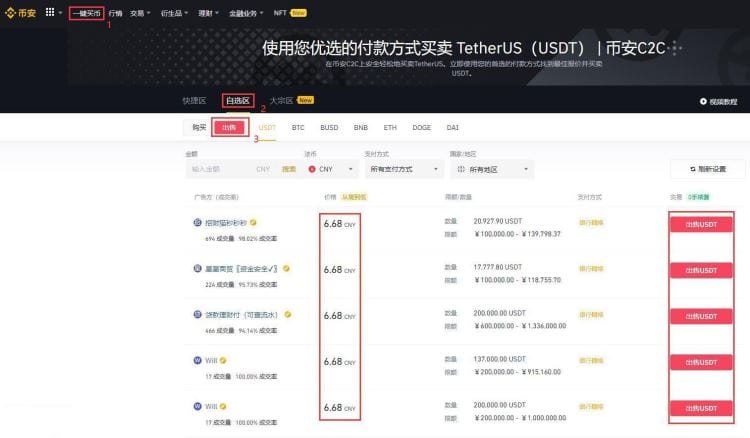This screenshot has width=750, height=438.
Task: Open the 理财 dropdown menu
Action: tap(209, 13)
